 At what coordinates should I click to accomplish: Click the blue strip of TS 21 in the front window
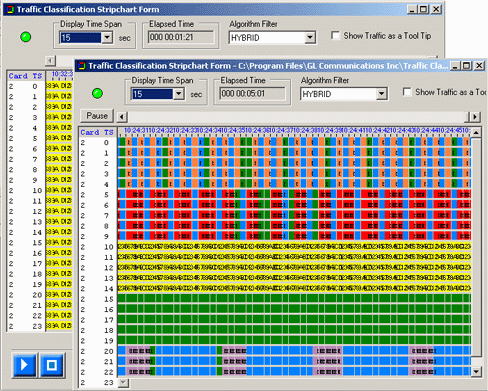coord(294,362)
